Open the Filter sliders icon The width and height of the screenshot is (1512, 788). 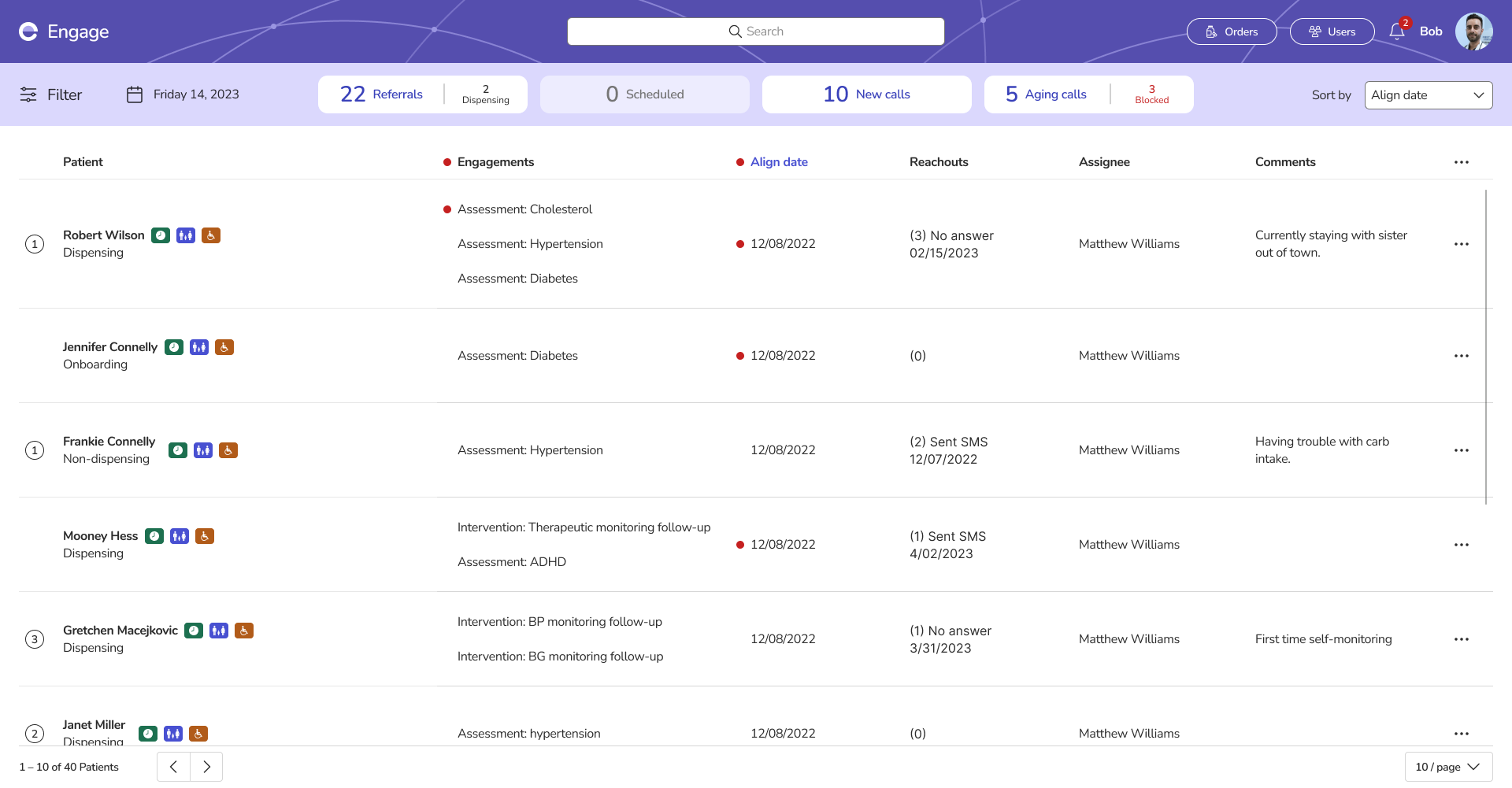tap(28, 94)
